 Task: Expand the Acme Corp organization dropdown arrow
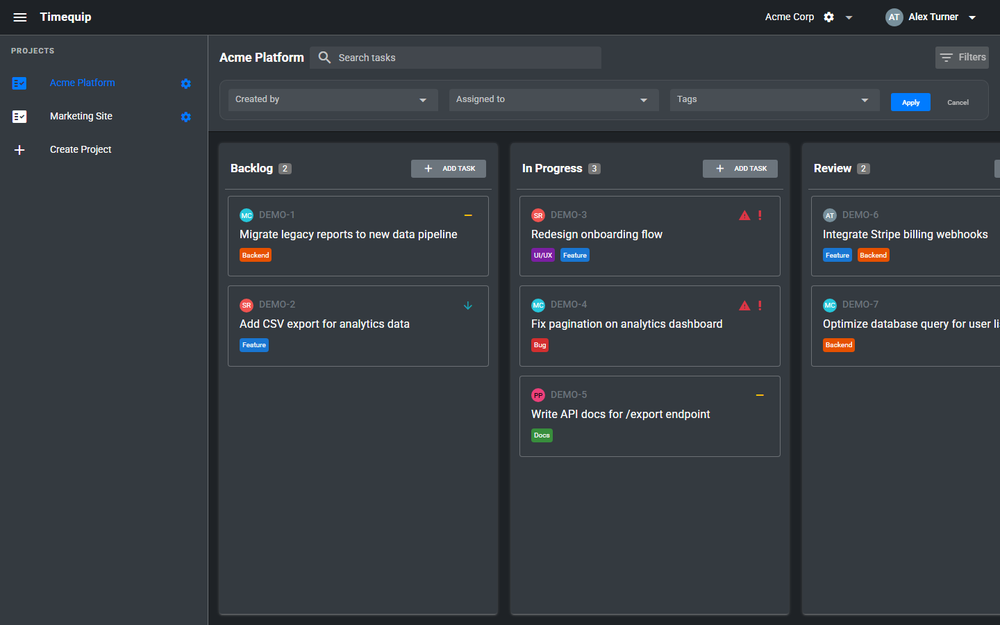849,18
